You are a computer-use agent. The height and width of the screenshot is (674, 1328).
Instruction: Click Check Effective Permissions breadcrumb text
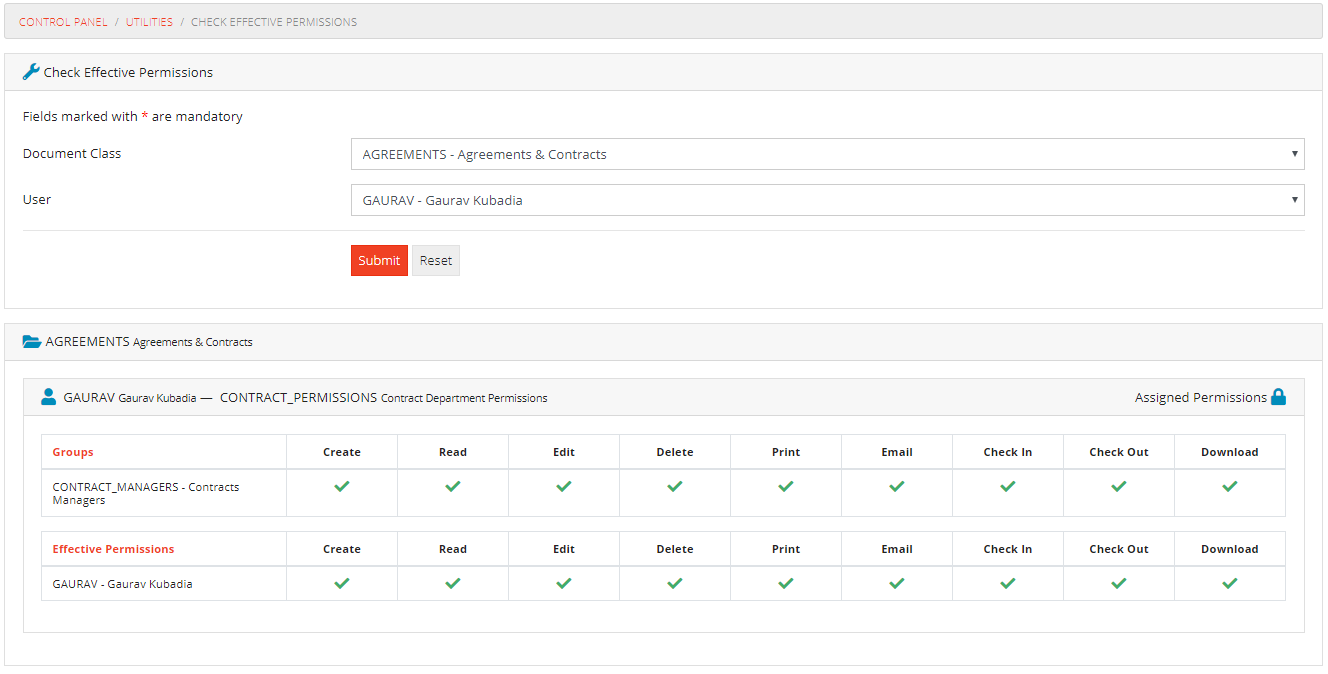click(x=274, y=22)
